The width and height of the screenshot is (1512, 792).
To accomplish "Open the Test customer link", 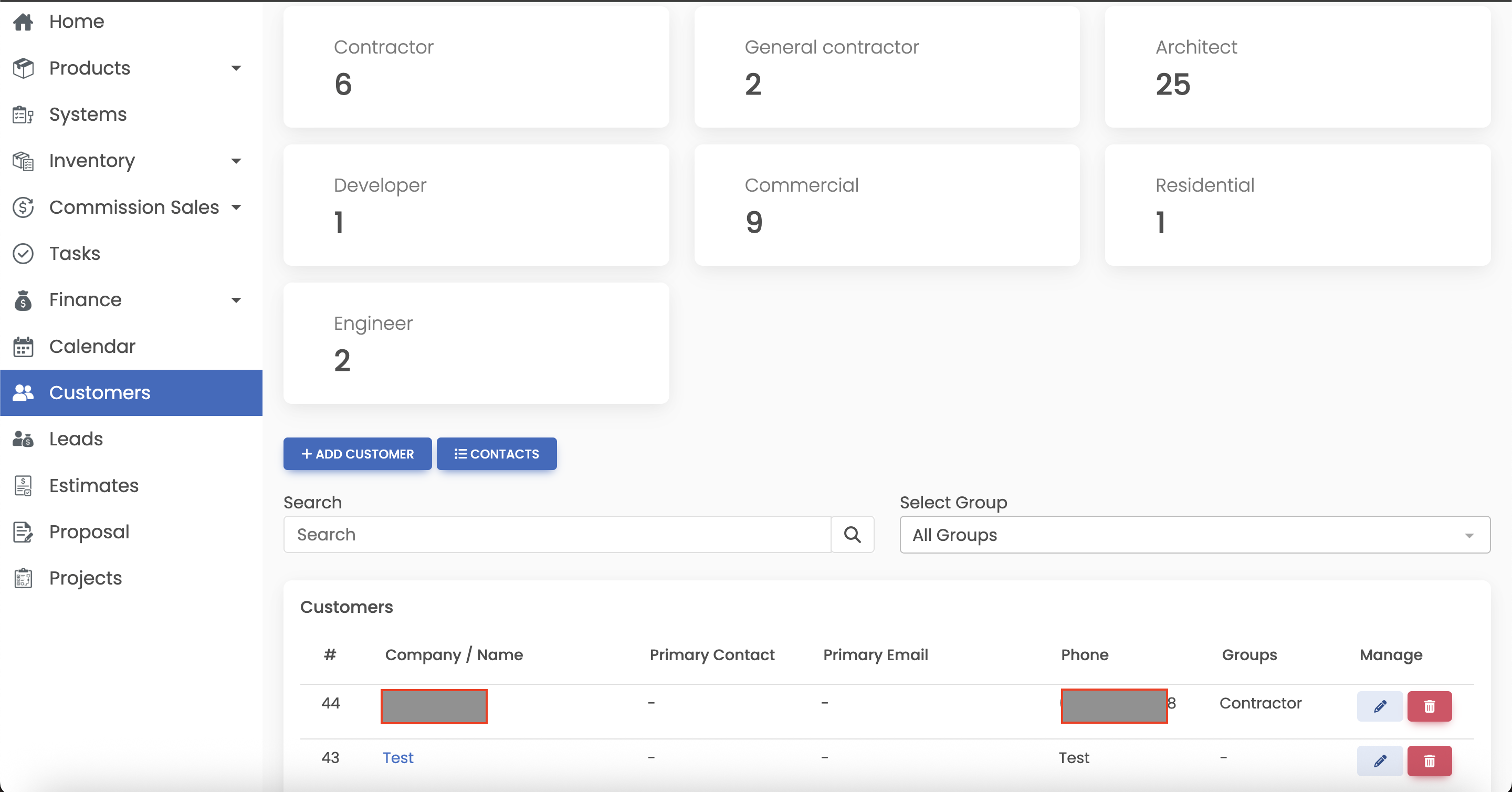I will coord(398,757).
